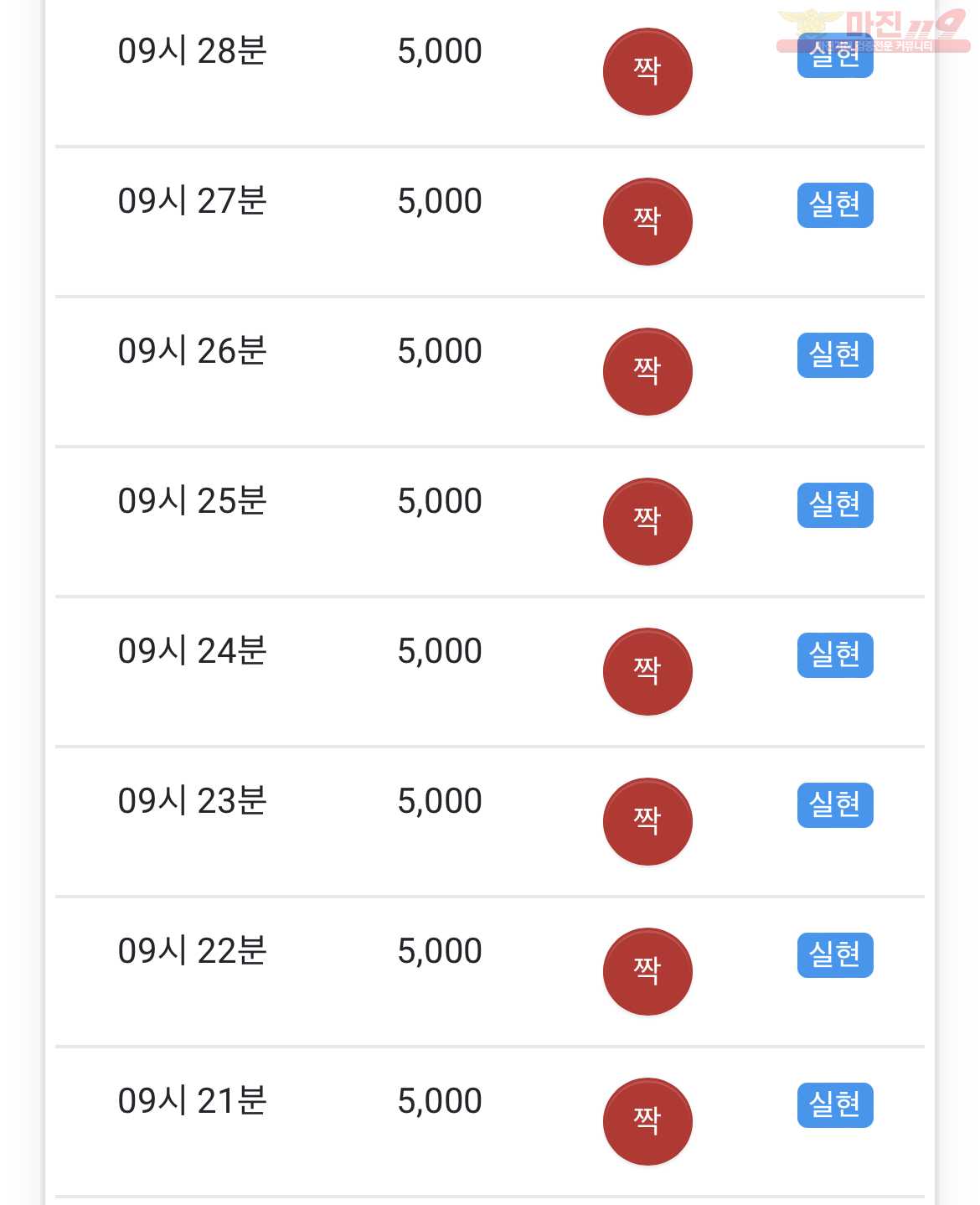
Task: Click the 실현 badge in the 09시 25분 row
Action: coord(835,505)
